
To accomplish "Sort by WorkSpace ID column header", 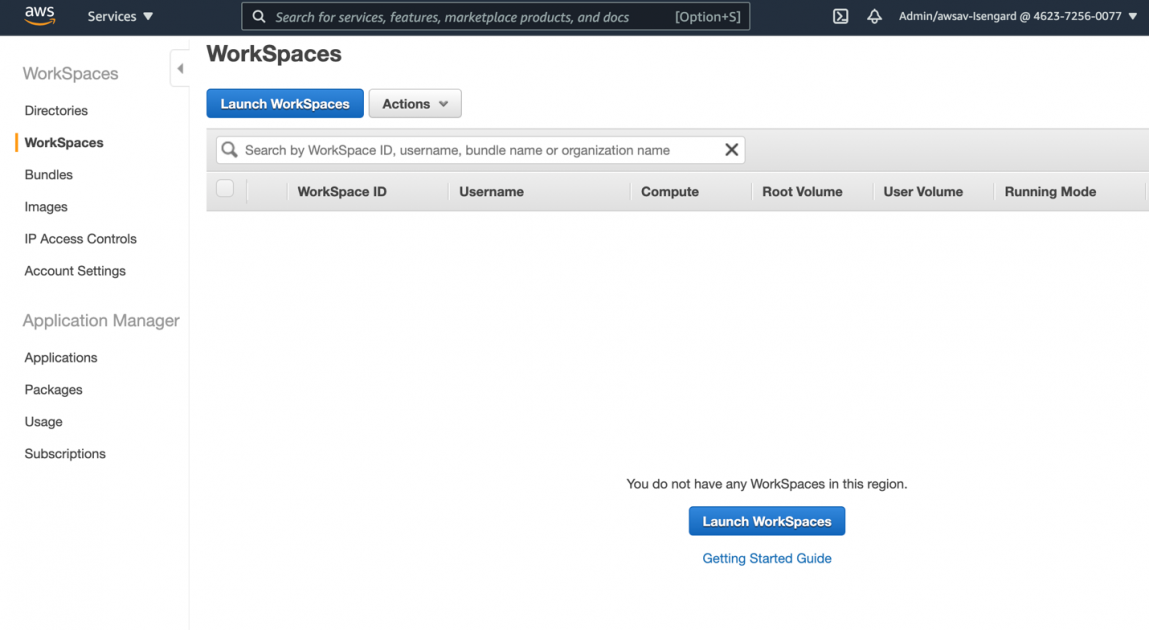I will (341, 192).
